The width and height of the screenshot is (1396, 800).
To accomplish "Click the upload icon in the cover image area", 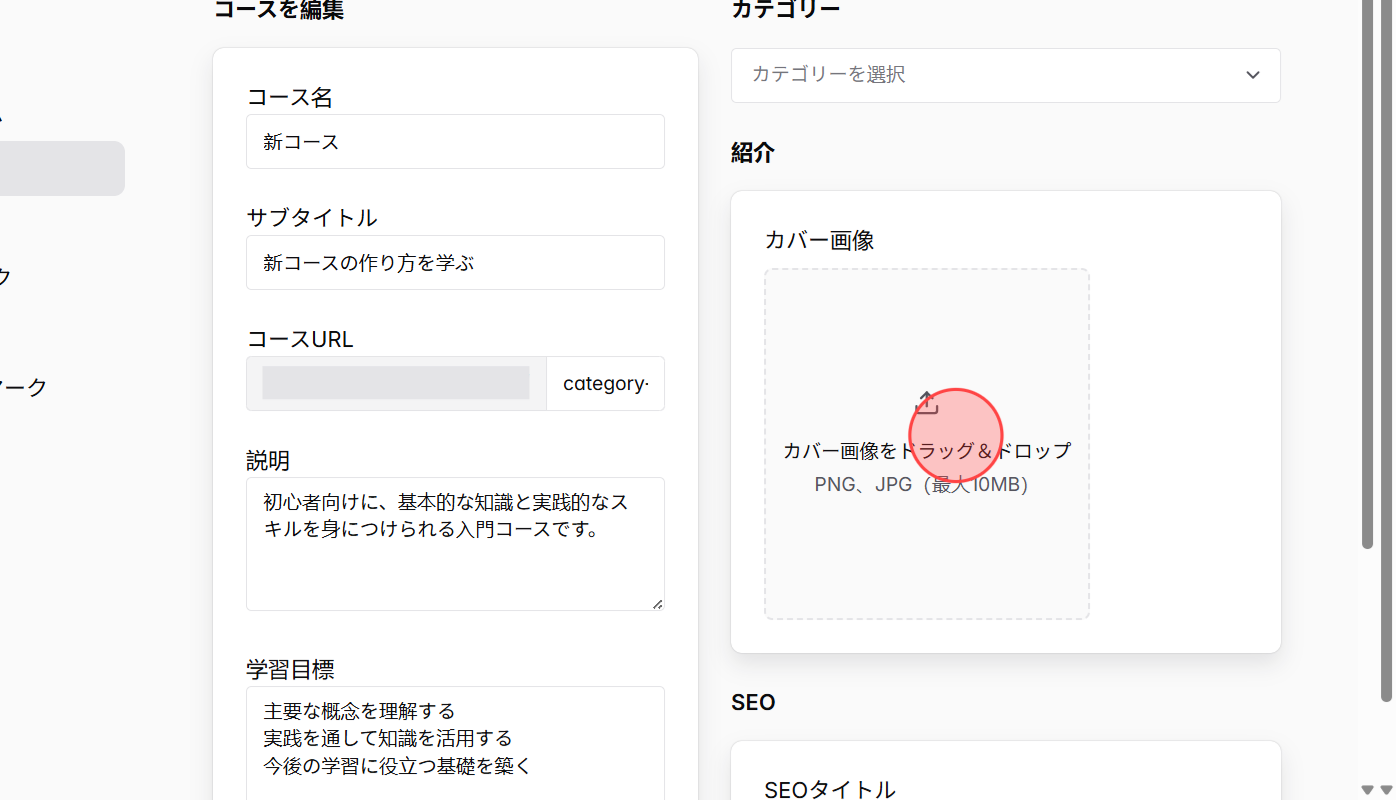I will [927, 402].
